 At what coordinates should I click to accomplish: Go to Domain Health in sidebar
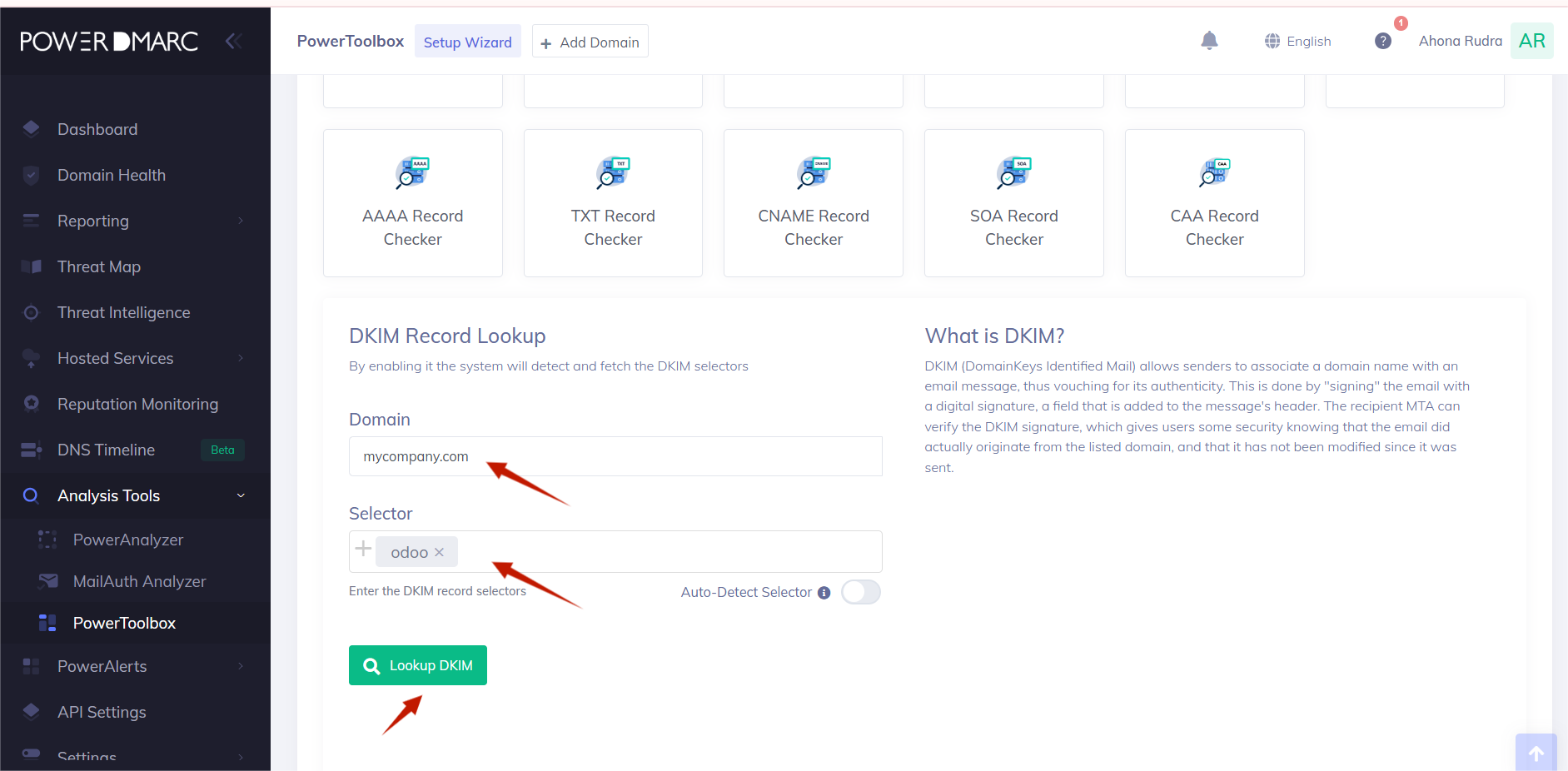tap(112, 175)
